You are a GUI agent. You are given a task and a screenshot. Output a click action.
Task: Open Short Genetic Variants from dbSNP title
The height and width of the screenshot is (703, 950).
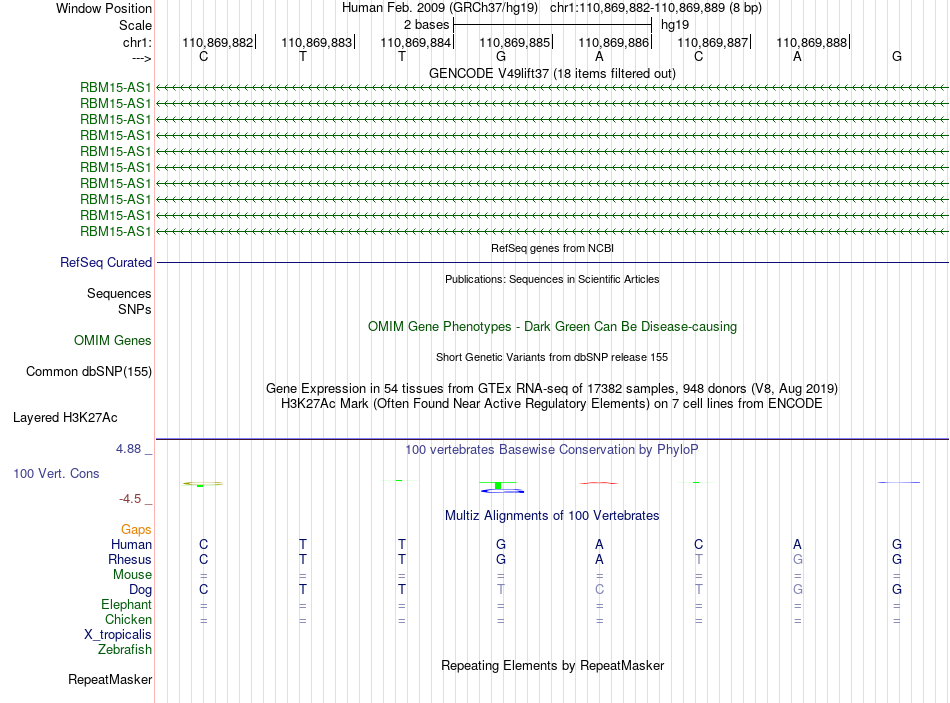[552, 357]
